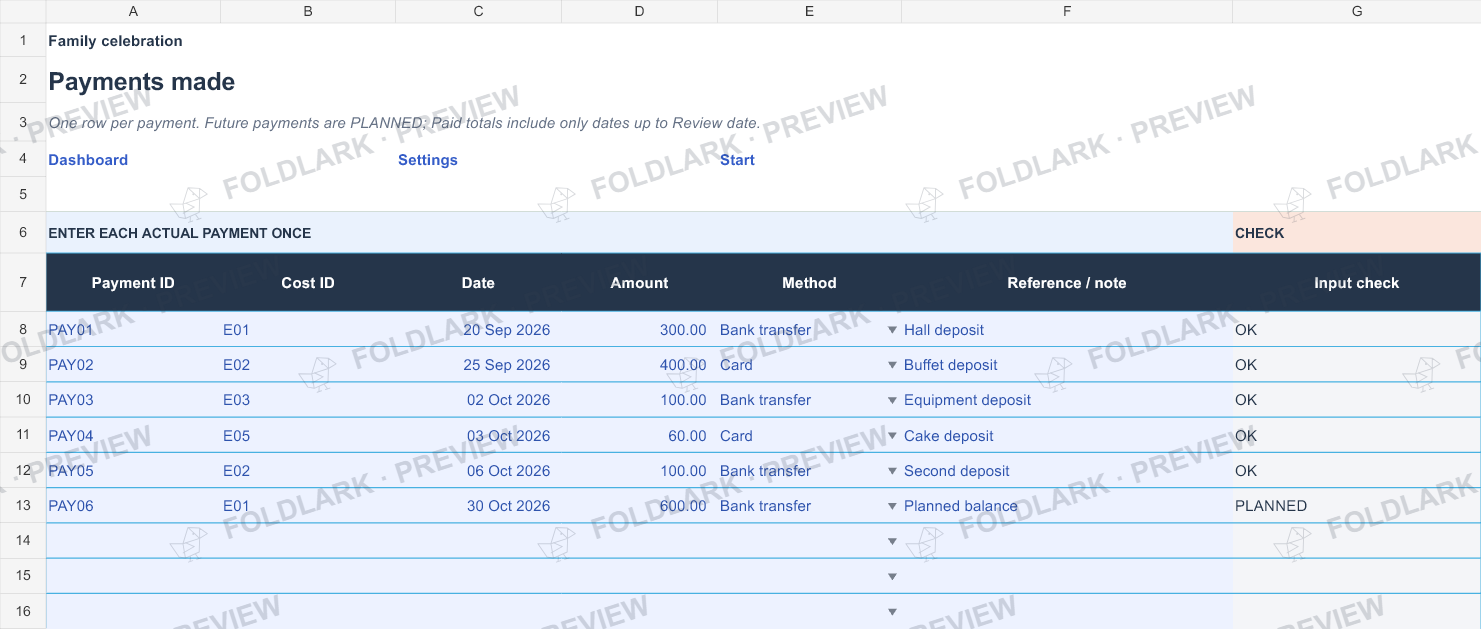The height and width of the screenshot is (629, 1481).
Task: Click the Payments made title
Action: (142, 82)
